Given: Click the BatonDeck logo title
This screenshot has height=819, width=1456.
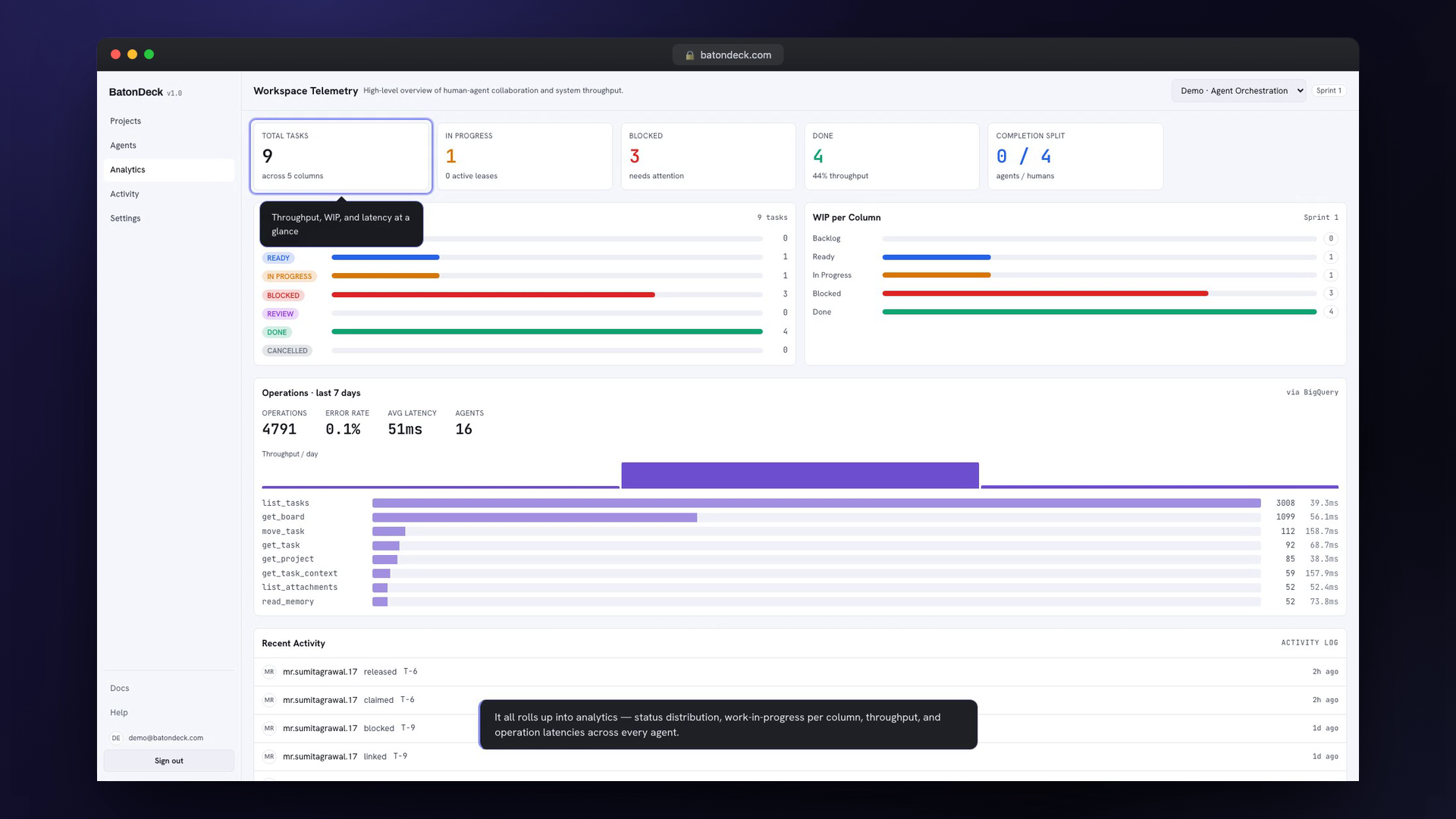Looking at the screenshot, I should [136, 93].
